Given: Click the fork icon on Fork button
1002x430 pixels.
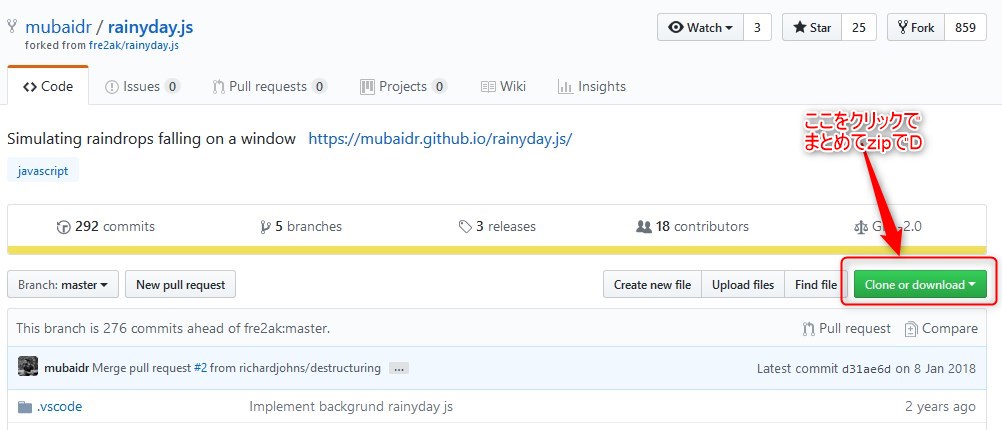Looking at the screenshot, I should [x=903, y=27].
